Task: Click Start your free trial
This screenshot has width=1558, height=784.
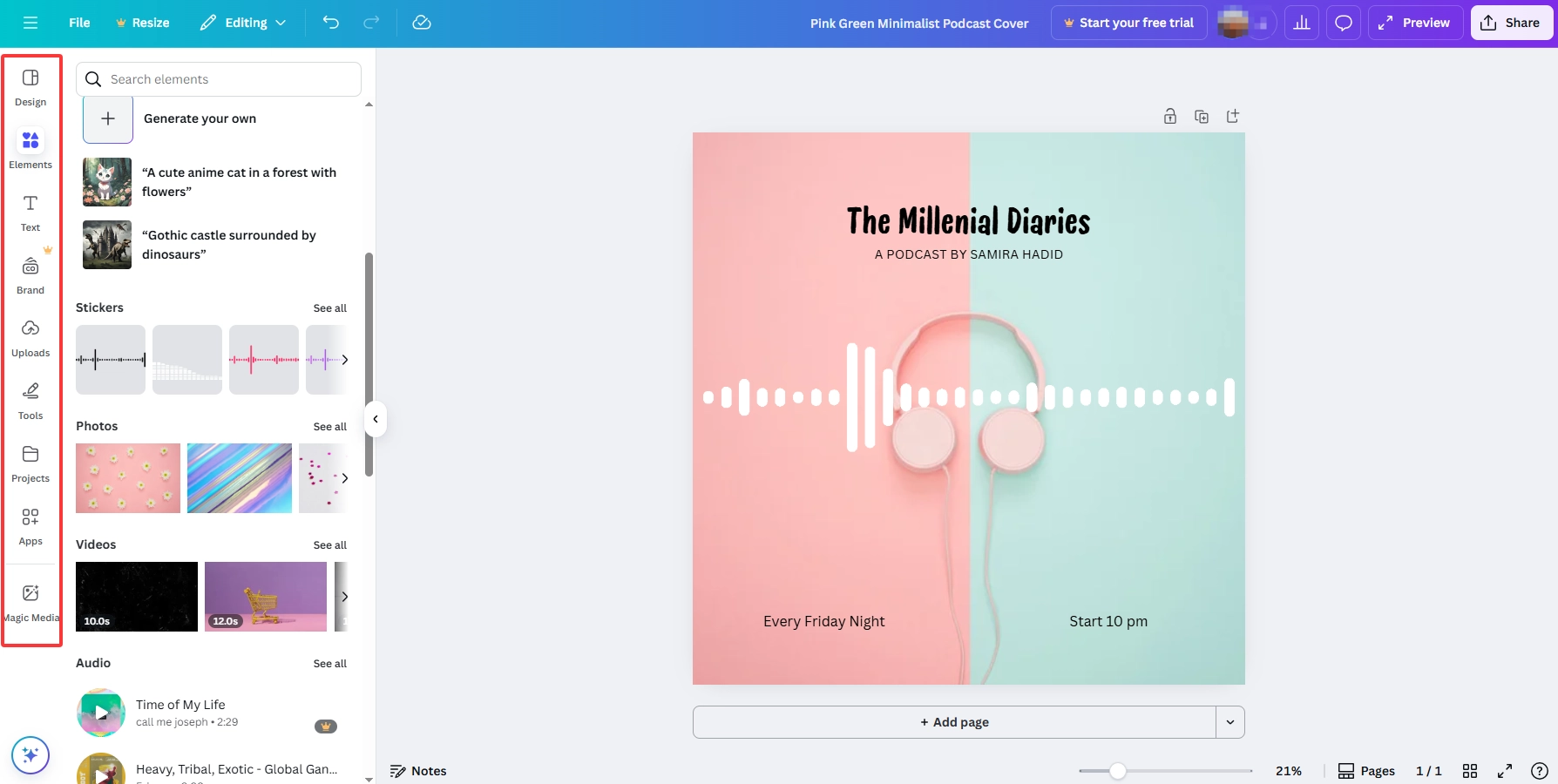Action: pos(1128,23)
